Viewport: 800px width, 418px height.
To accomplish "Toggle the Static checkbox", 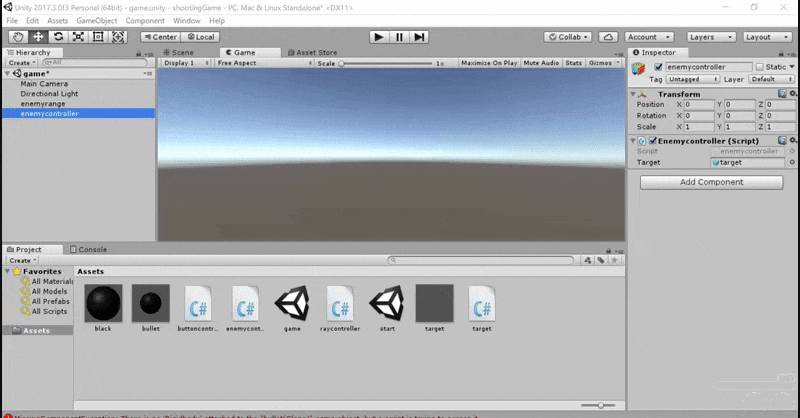I will point(760,67).
